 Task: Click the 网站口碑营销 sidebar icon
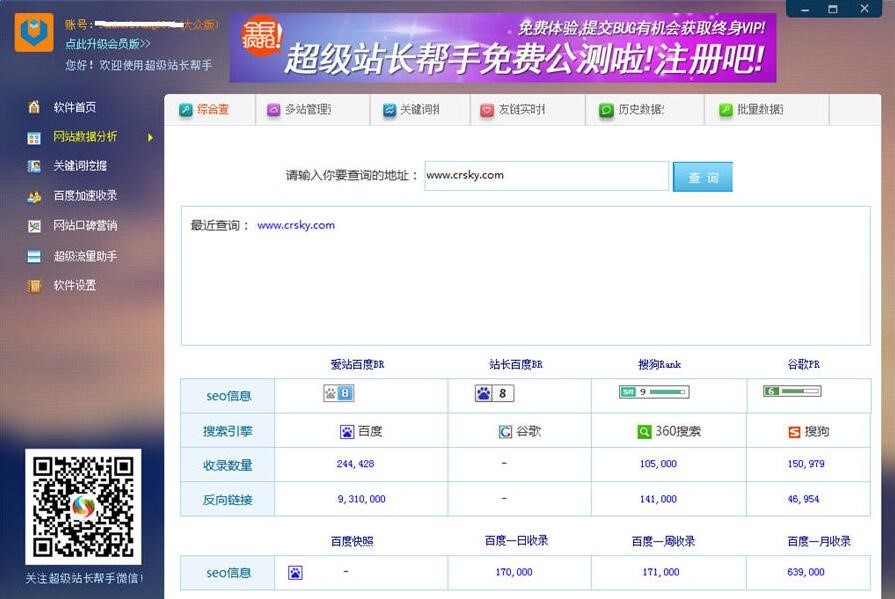tap(34, 226)
